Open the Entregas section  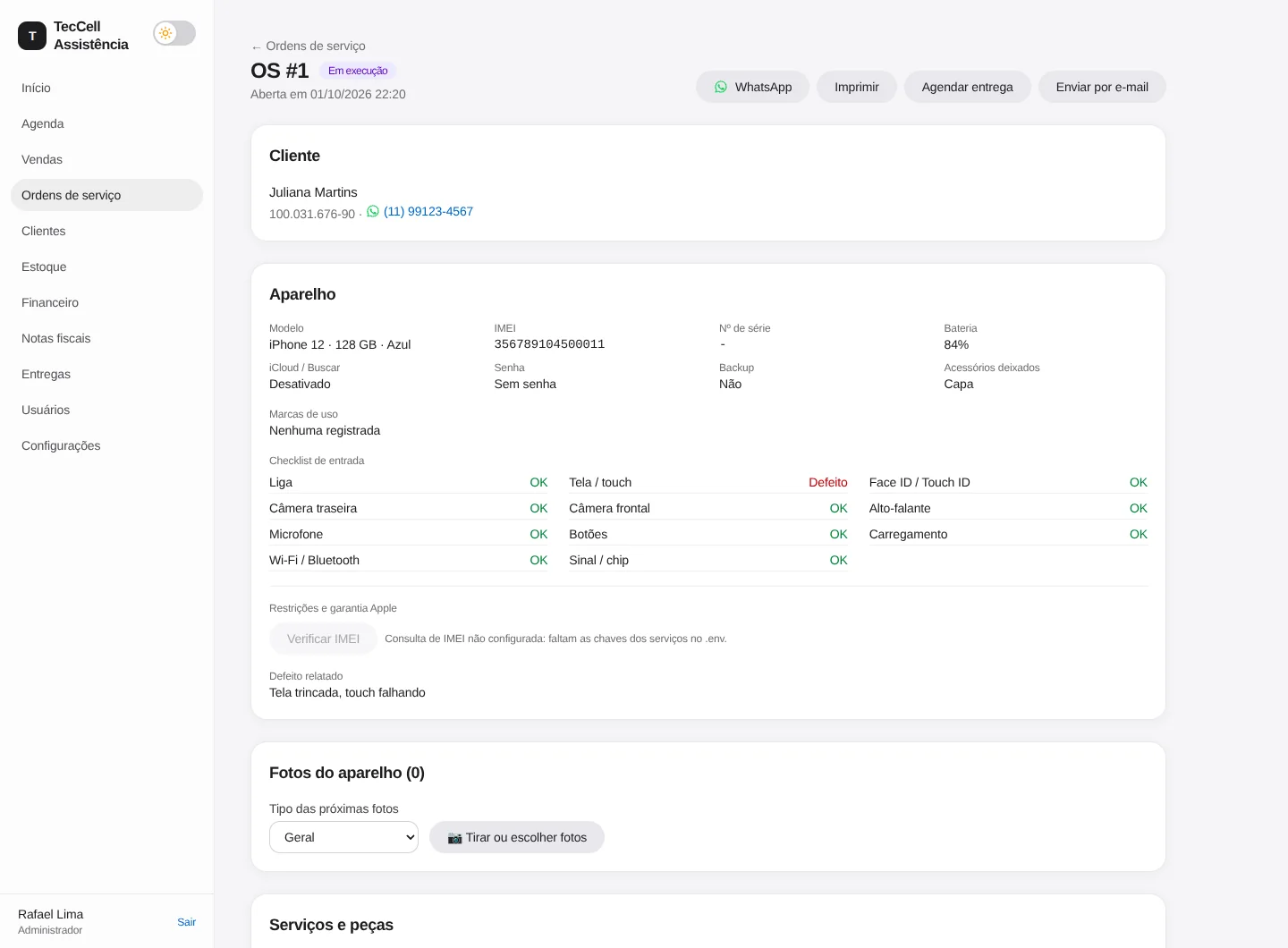(106, 374)
